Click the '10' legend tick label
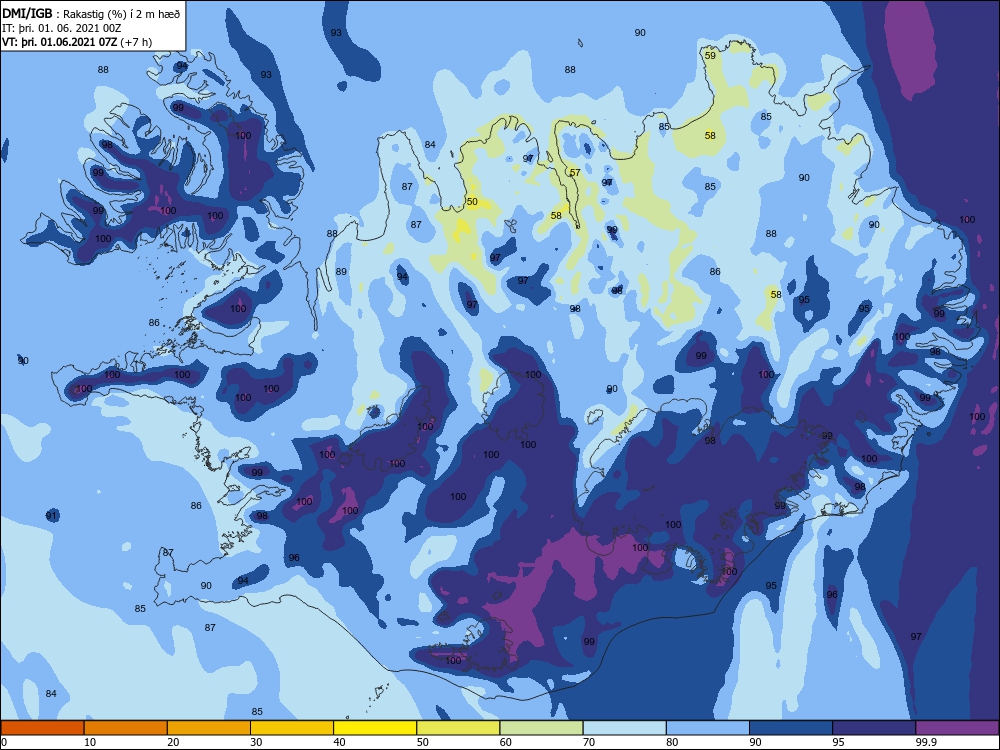This screenshot has width=1000, height=750. (x=90, y=742)
